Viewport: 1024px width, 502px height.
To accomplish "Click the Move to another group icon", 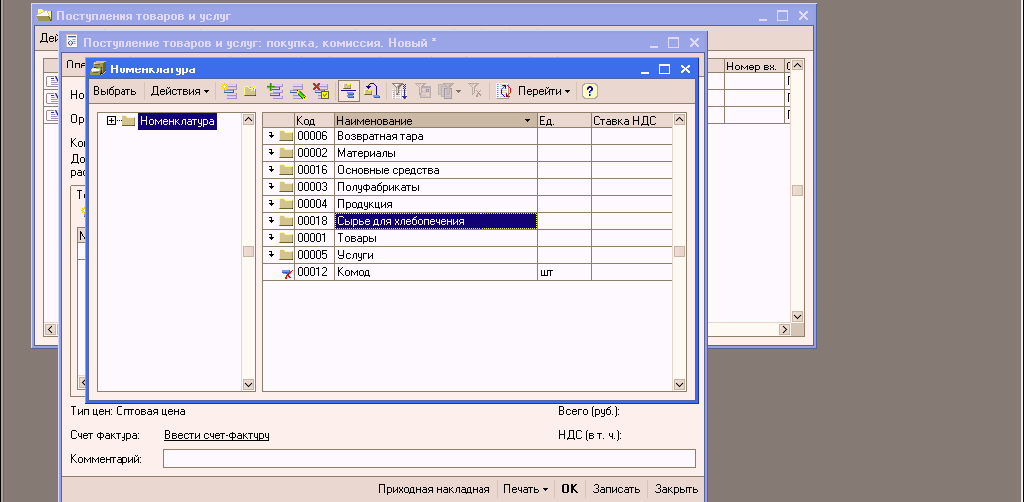I will [x=371, y=91].
